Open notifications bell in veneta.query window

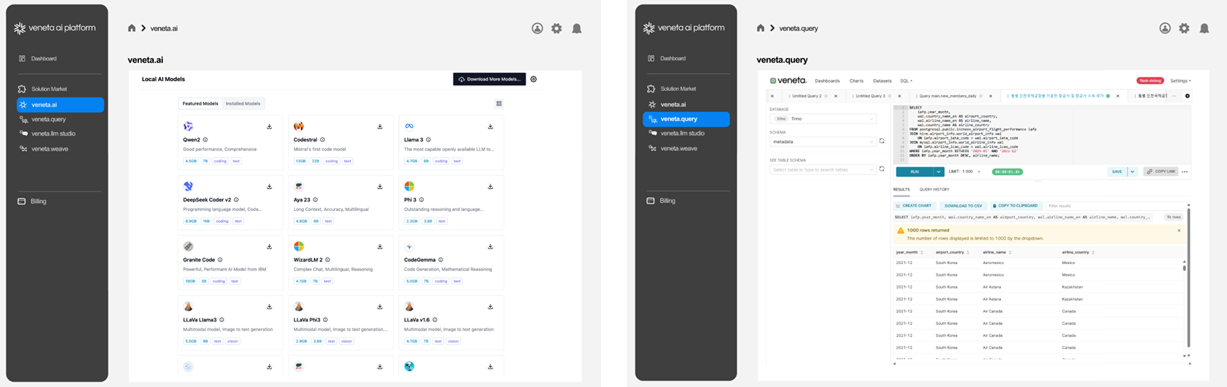1204,28
